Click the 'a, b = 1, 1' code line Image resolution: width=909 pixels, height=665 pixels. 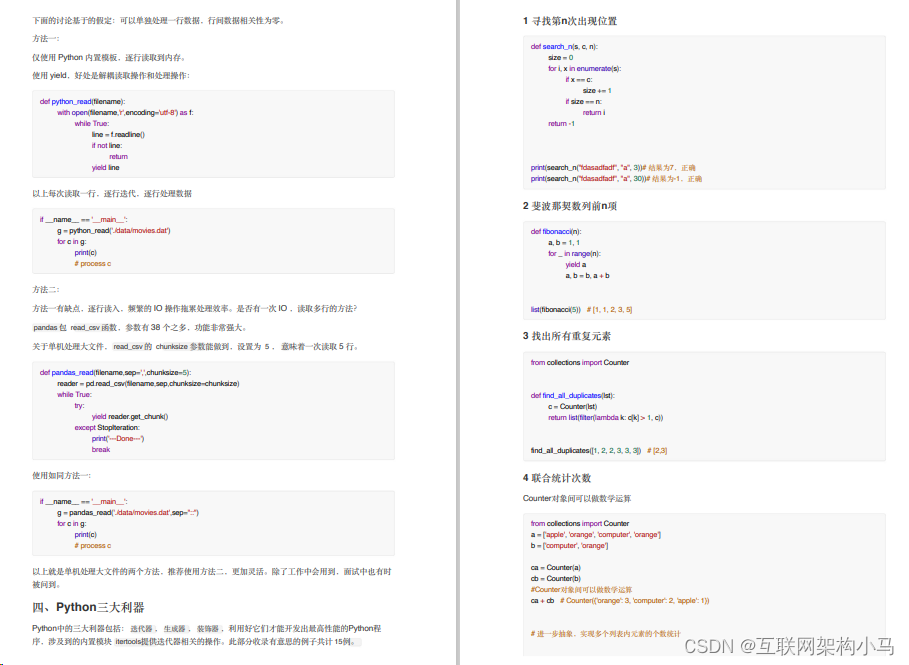pos(563,242)
